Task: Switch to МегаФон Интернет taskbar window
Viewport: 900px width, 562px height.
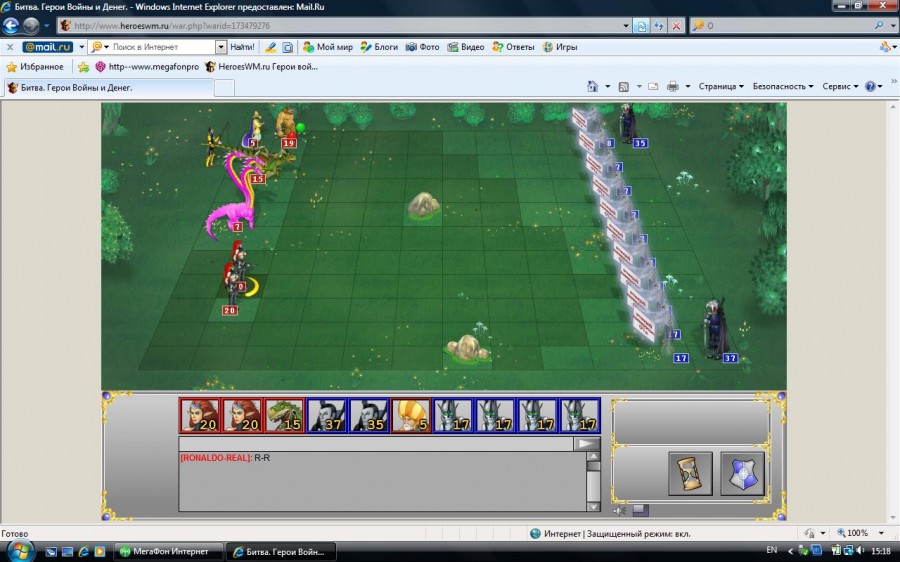Action: (x=170, y=552)
